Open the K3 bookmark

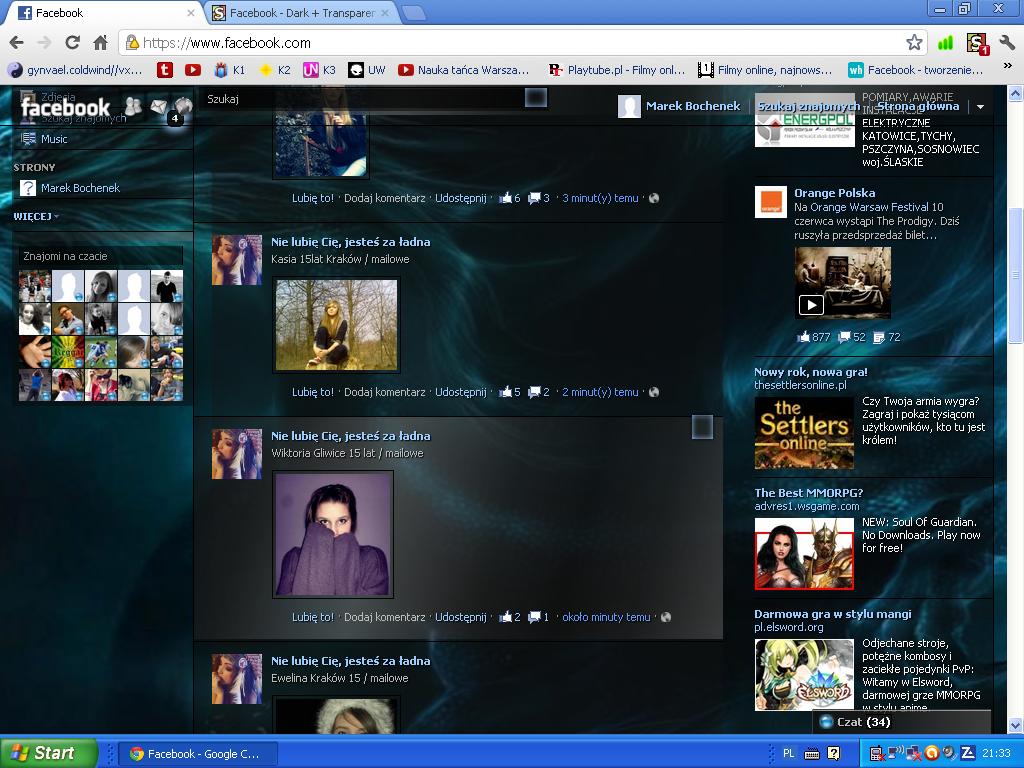click(x=319, y=70)
